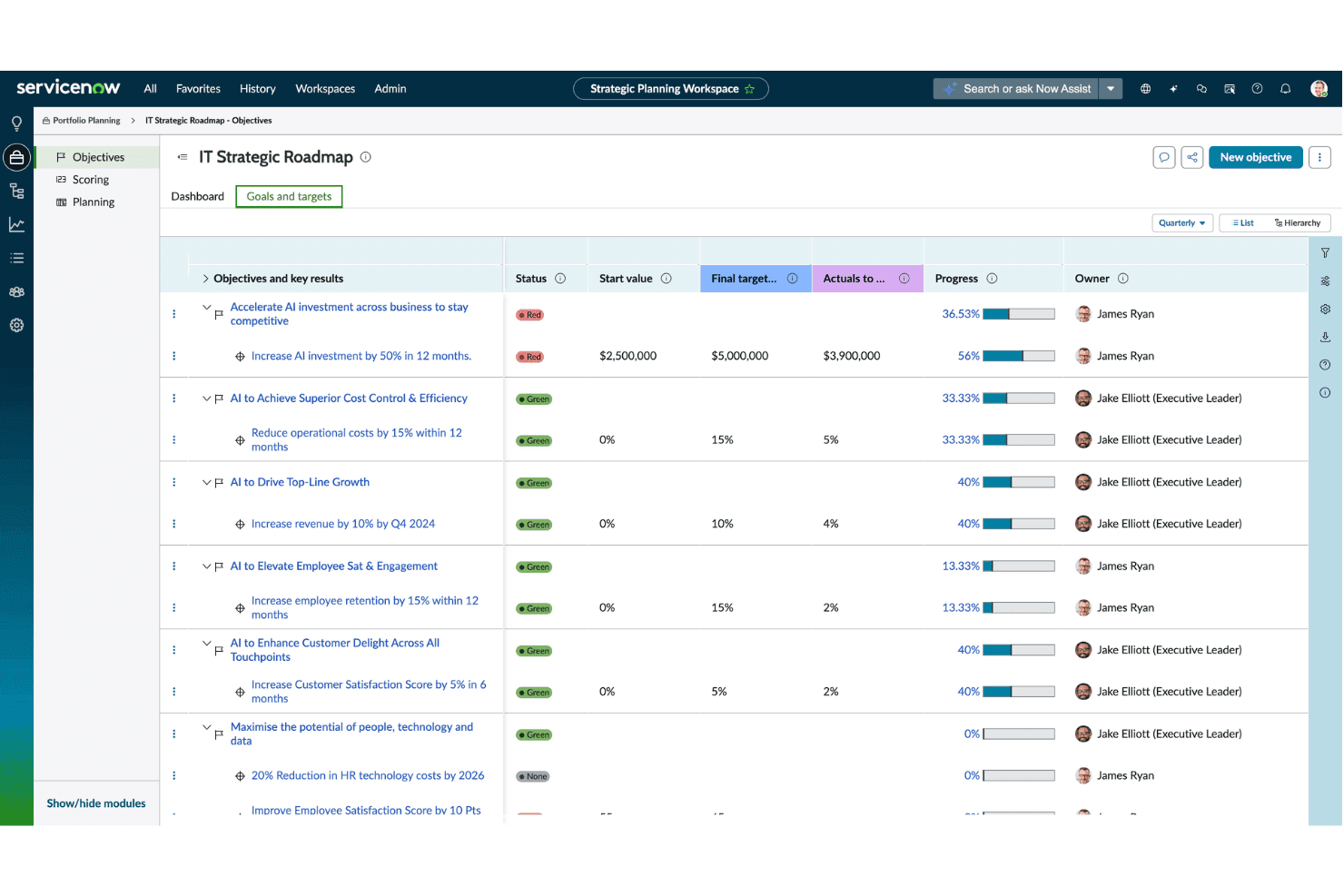
Task: Expand all Objectives and key results chevron
Action: (205, 279)
